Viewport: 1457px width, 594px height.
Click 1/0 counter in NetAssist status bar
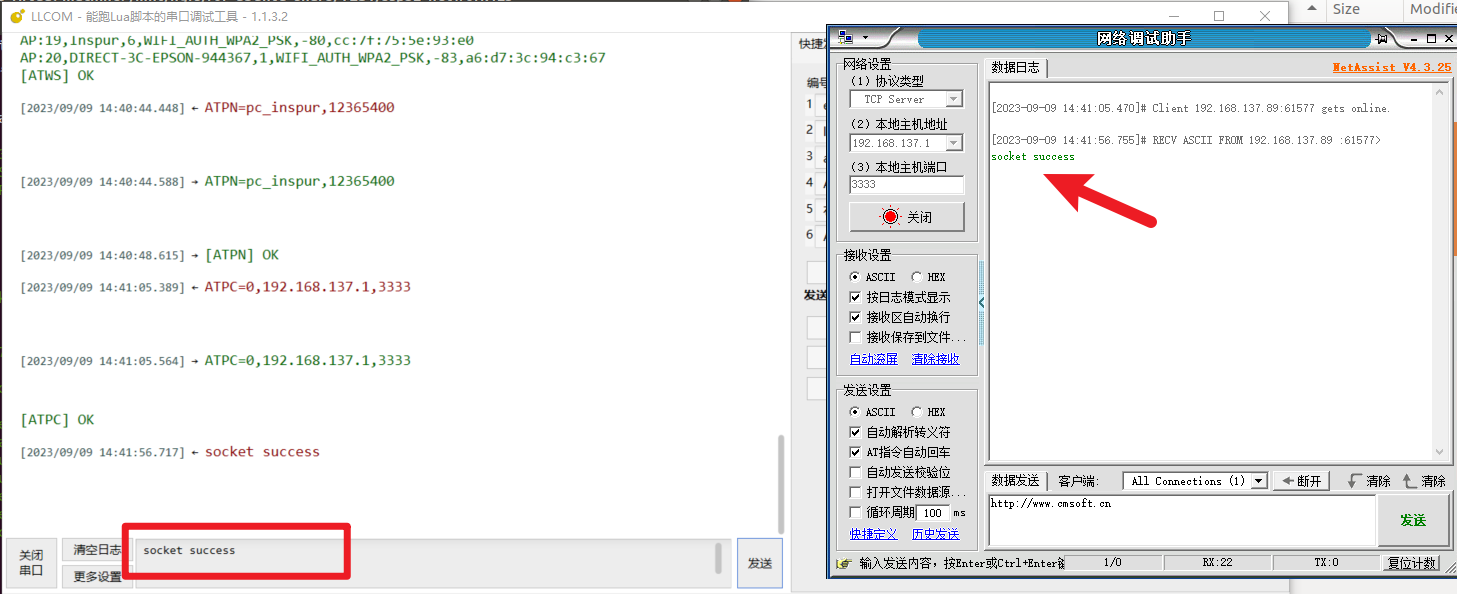(1112, 563)
